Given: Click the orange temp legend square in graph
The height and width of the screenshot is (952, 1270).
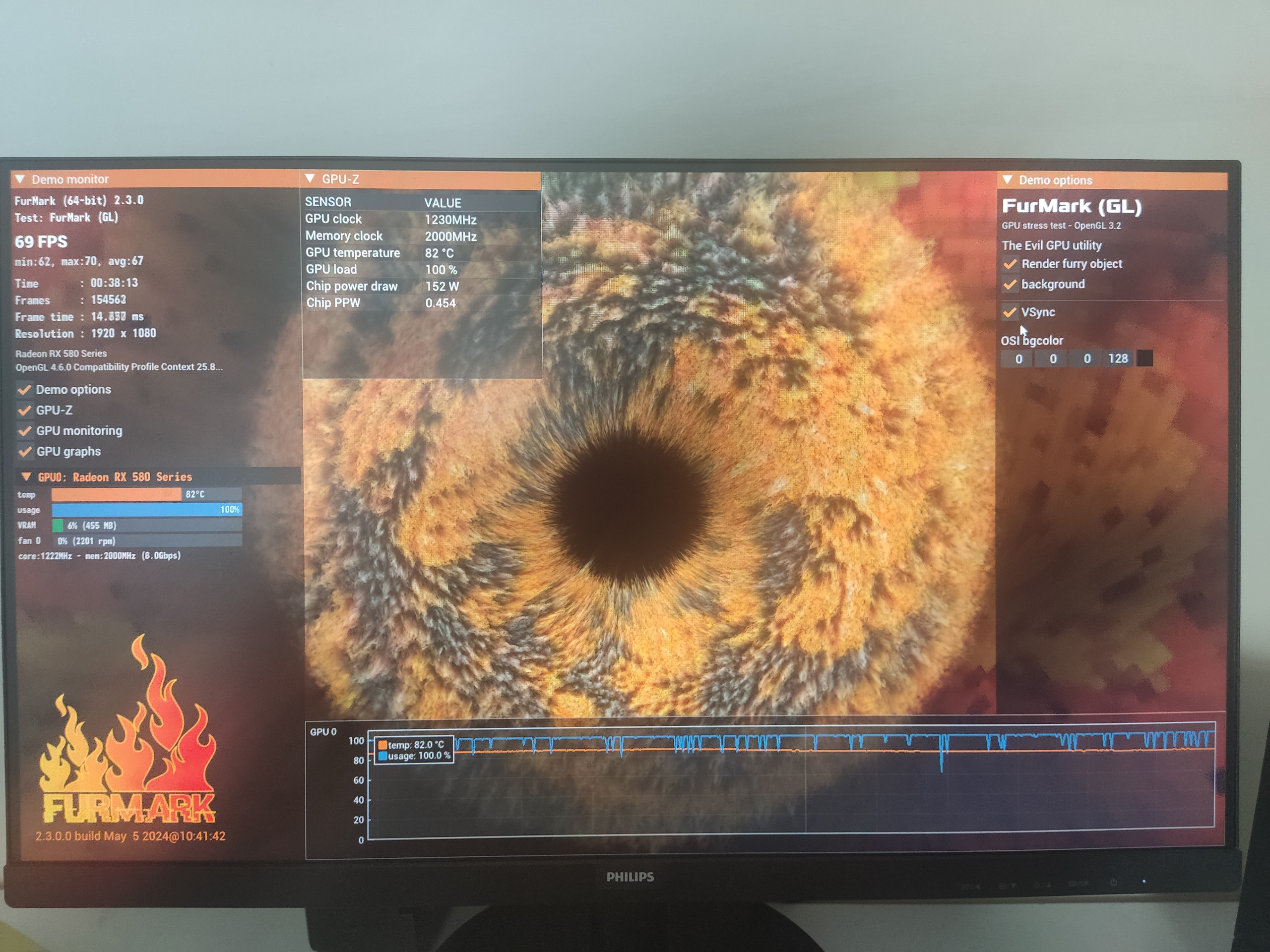Looking at the screenshot, I should (x=382, y=745).
